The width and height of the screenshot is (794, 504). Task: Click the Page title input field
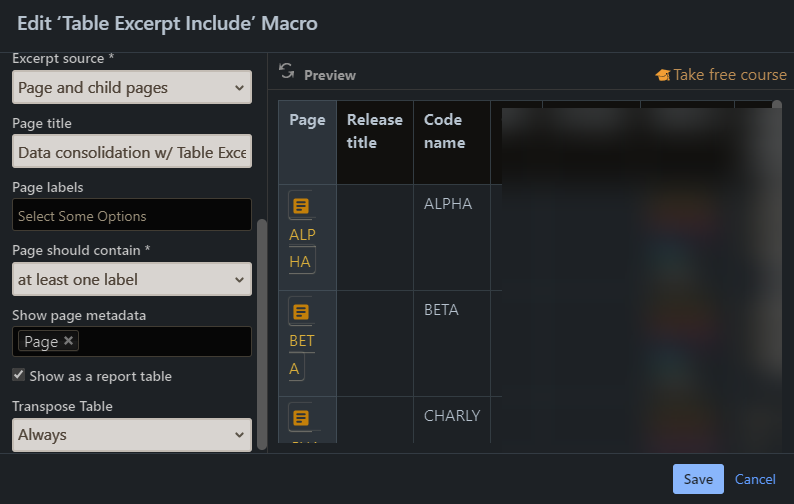pos(132,151)
